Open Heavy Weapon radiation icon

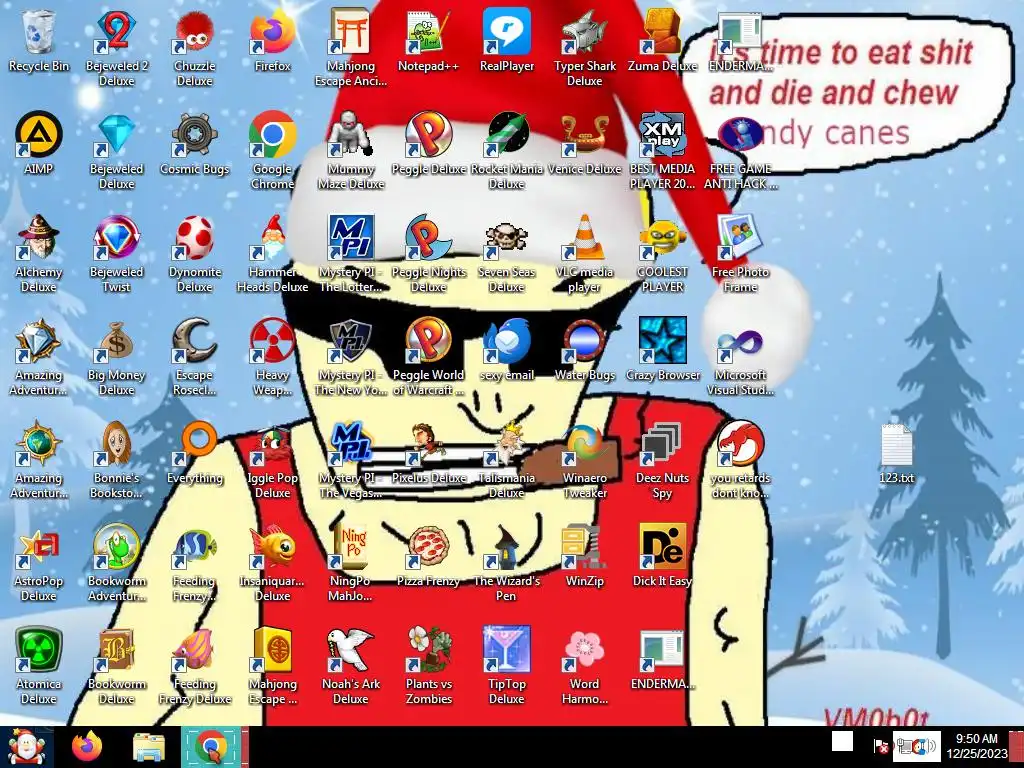pos(272,357)
